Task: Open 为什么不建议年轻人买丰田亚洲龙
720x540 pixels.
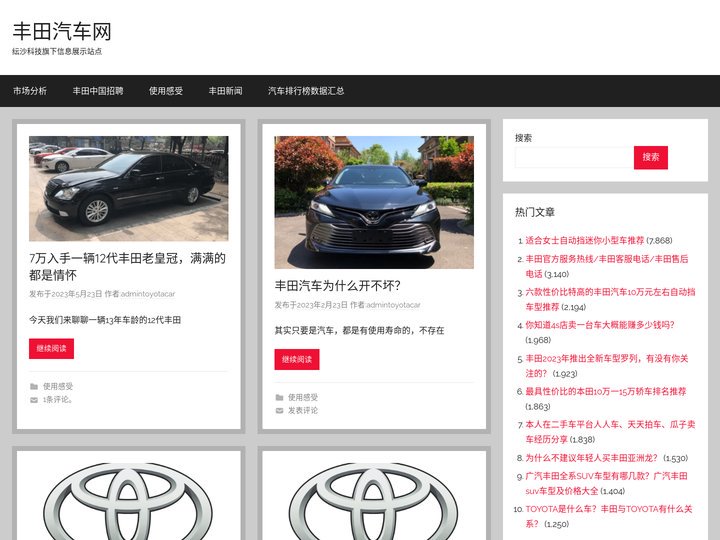Action: point(591,458)
